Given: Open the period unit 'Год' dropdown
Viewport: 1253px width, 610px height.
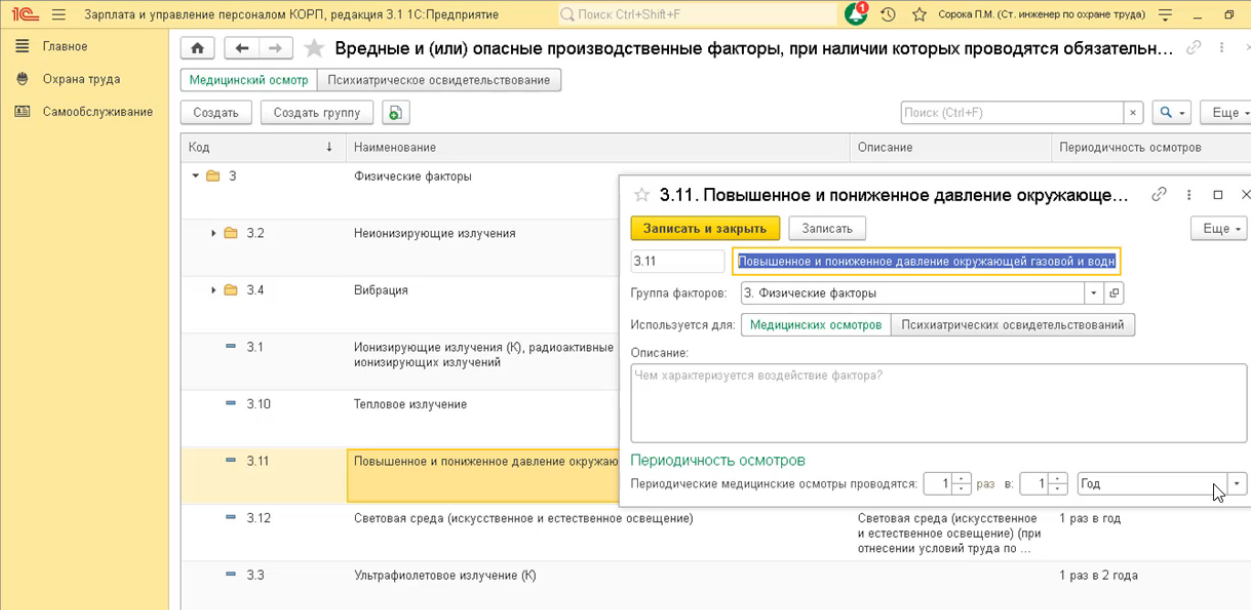Looking at the screenshot, I should pyautogui.click(x=1238, y=484).
